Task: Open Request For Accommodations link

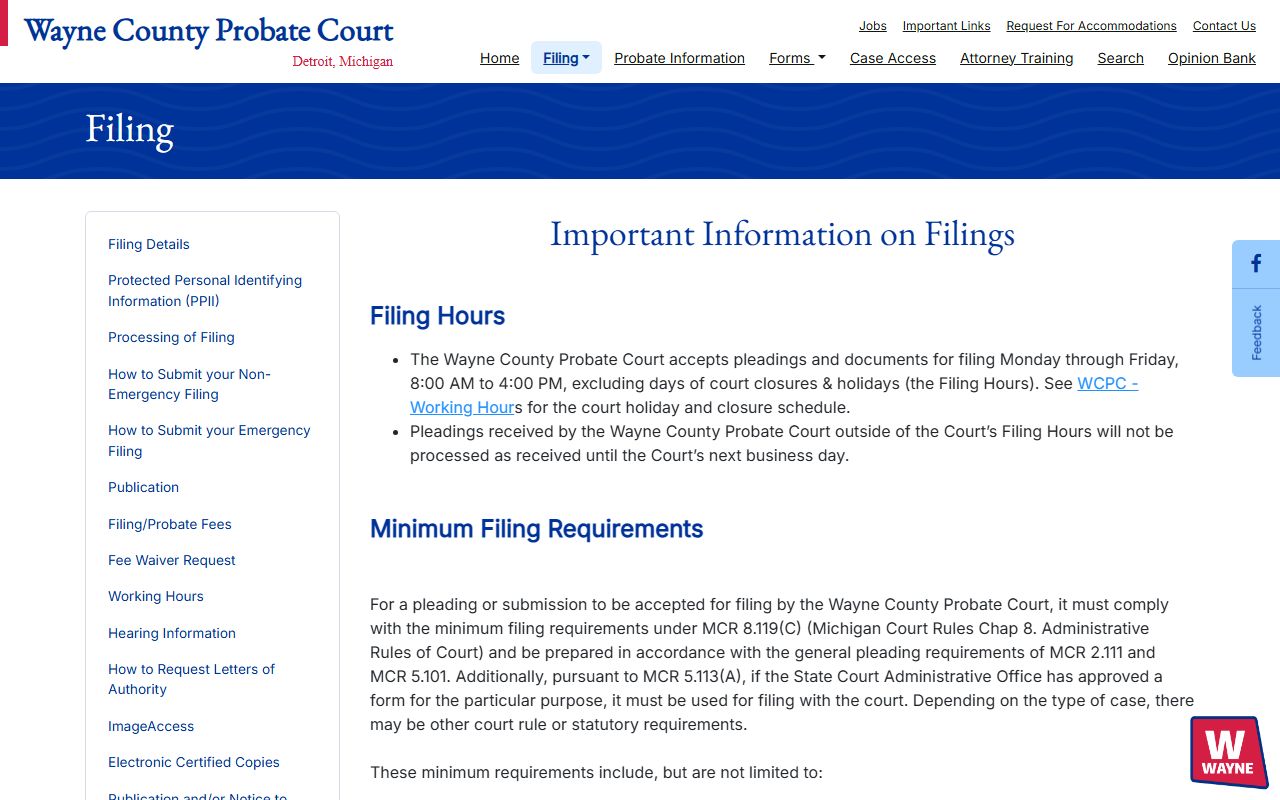Action: 1091,26
